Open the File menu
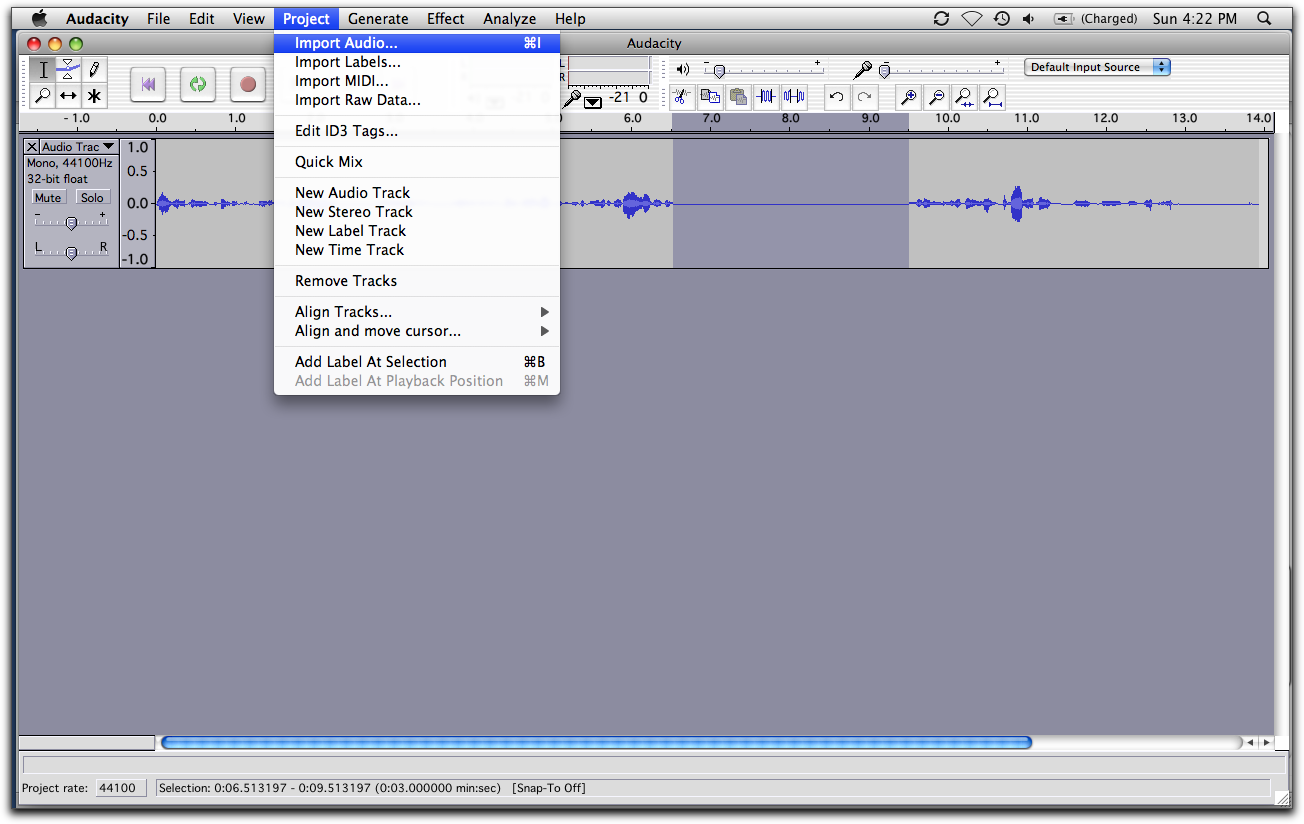The height and width of the screenshot is (824, 1304). [x=158, y=19]
